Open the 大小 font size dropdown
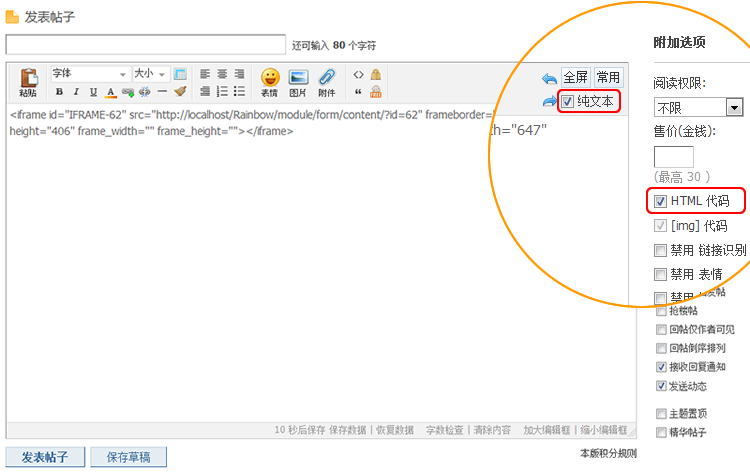The height and width of the screenshot is (472, 750). 151,74
